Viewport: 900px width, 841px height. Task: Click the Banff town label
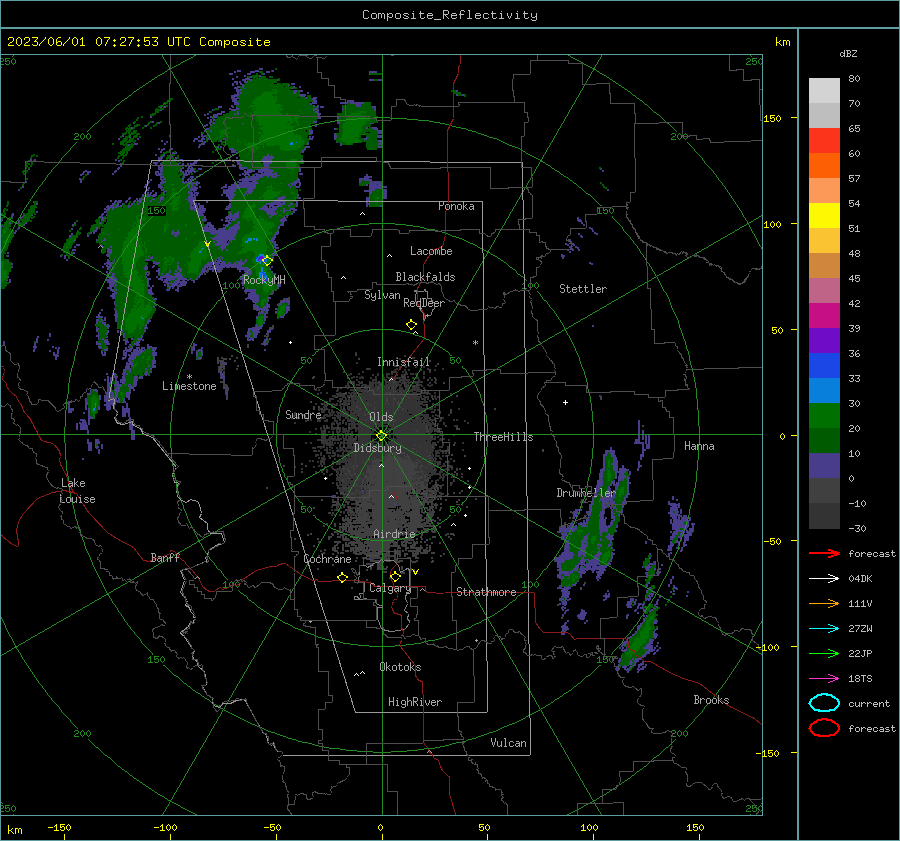(x=165, y=558)
